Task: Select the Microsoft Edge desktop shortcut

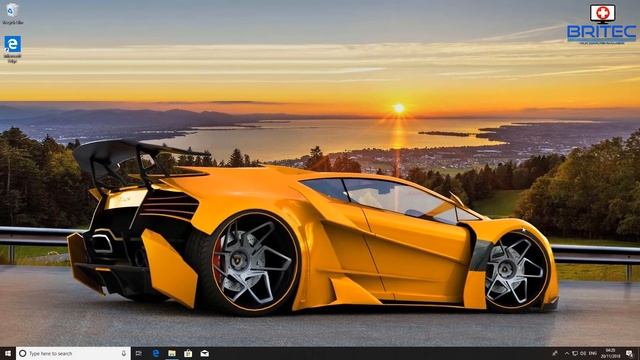Action: click(12, 49)
